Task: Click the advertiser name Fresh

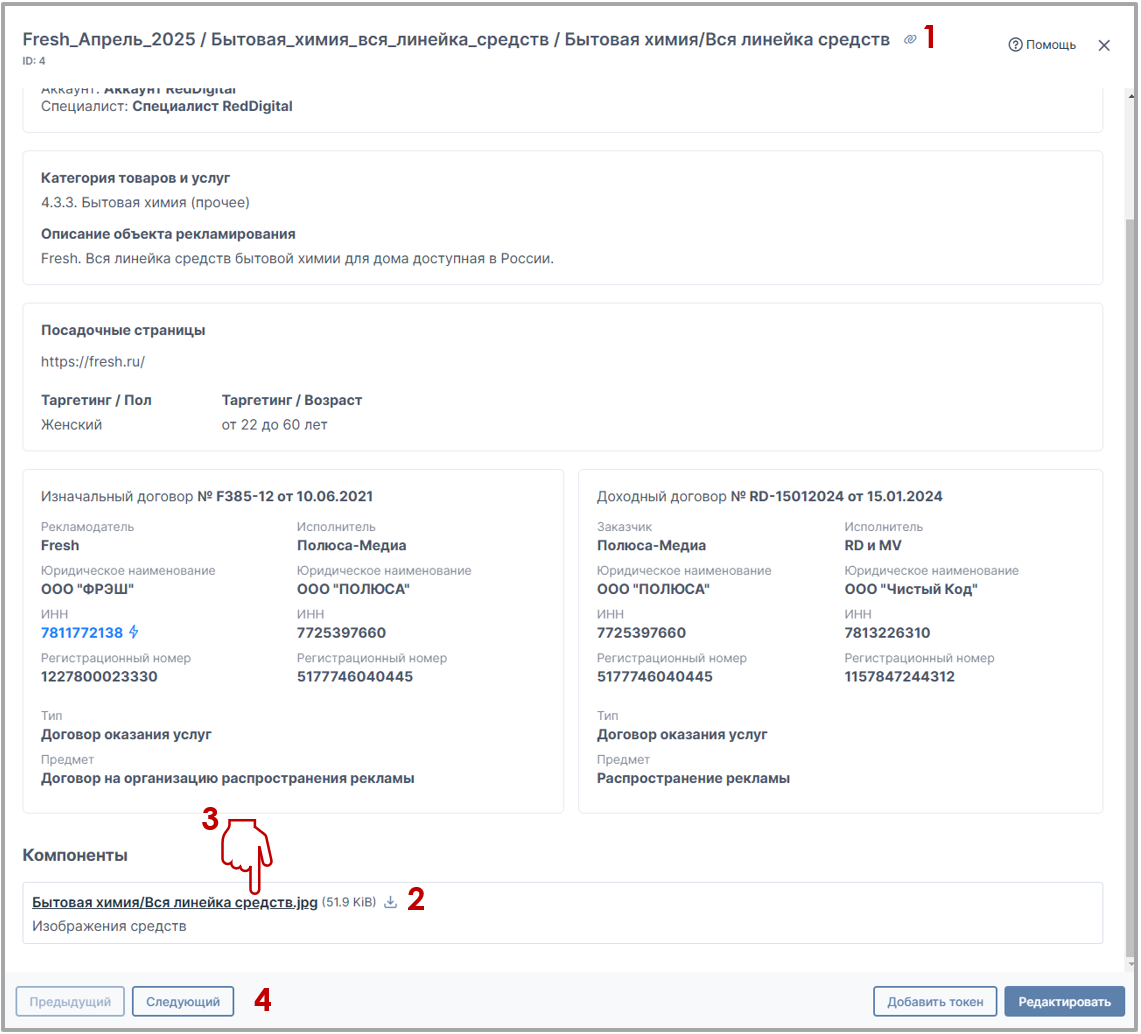Action: (60, 546)
